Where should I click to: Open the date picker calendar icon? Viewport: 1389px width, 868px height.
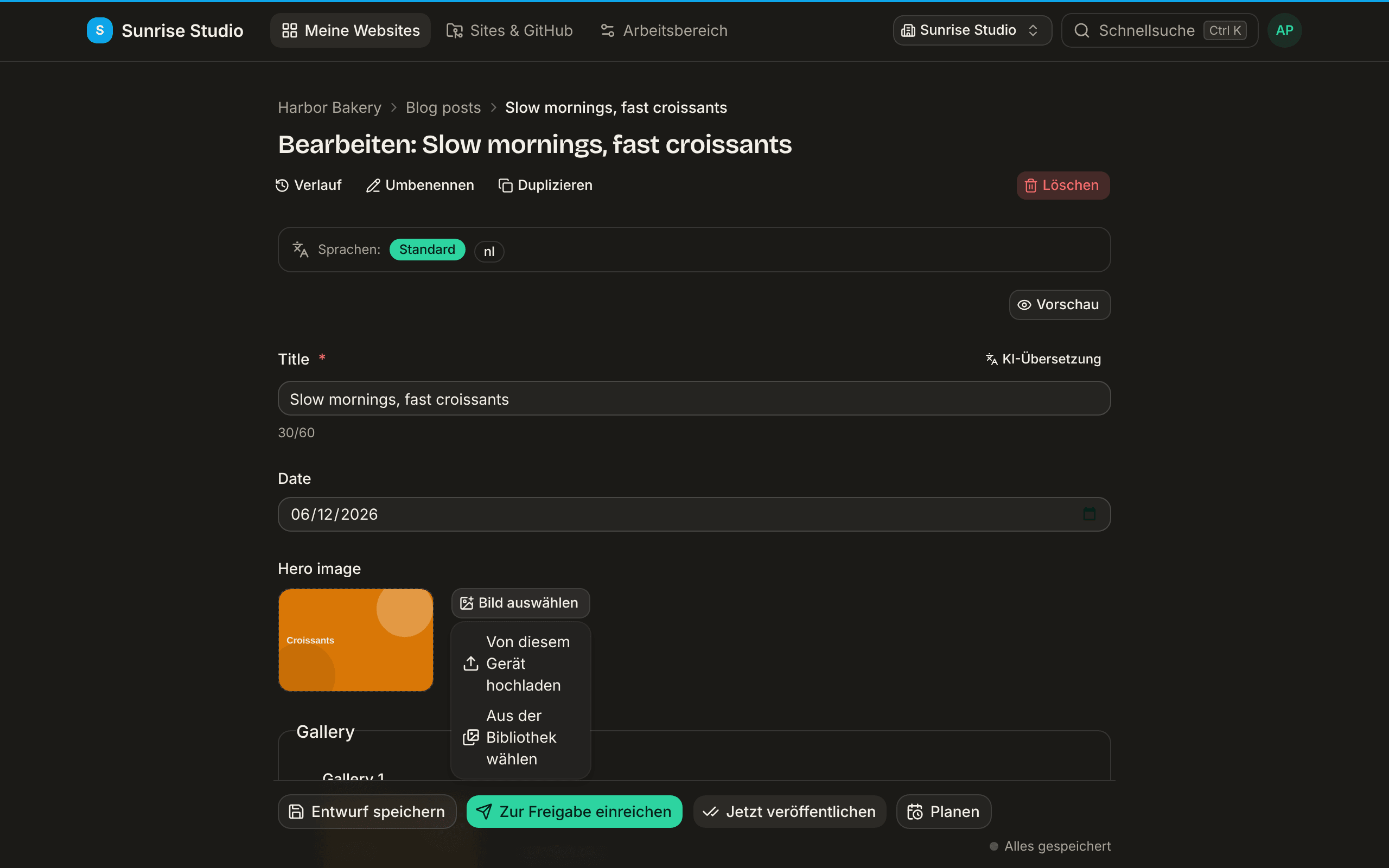click(1089, 514)
